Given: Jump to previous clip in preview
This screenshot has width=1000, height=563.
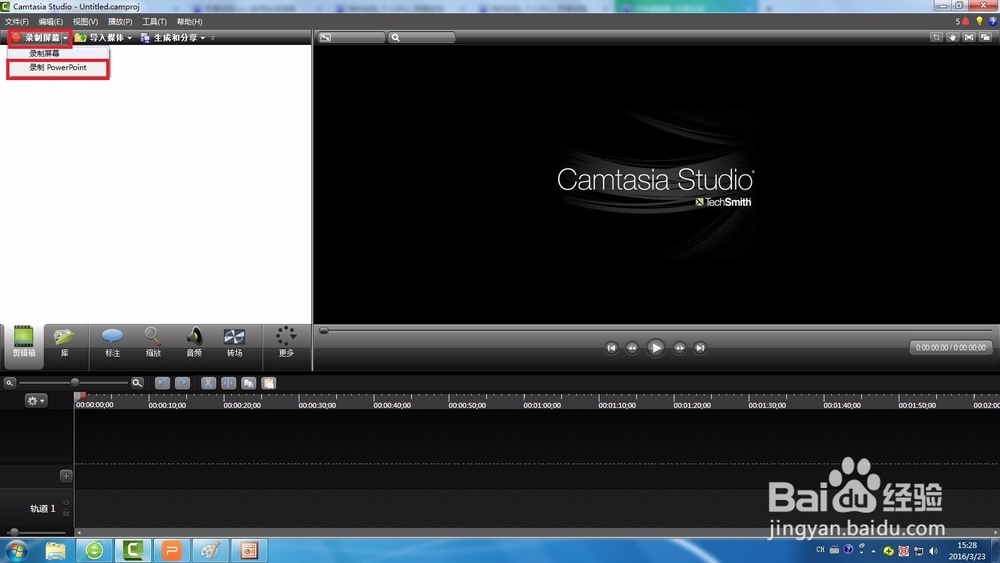Looking at the screenshot, I should coord(611,347).
